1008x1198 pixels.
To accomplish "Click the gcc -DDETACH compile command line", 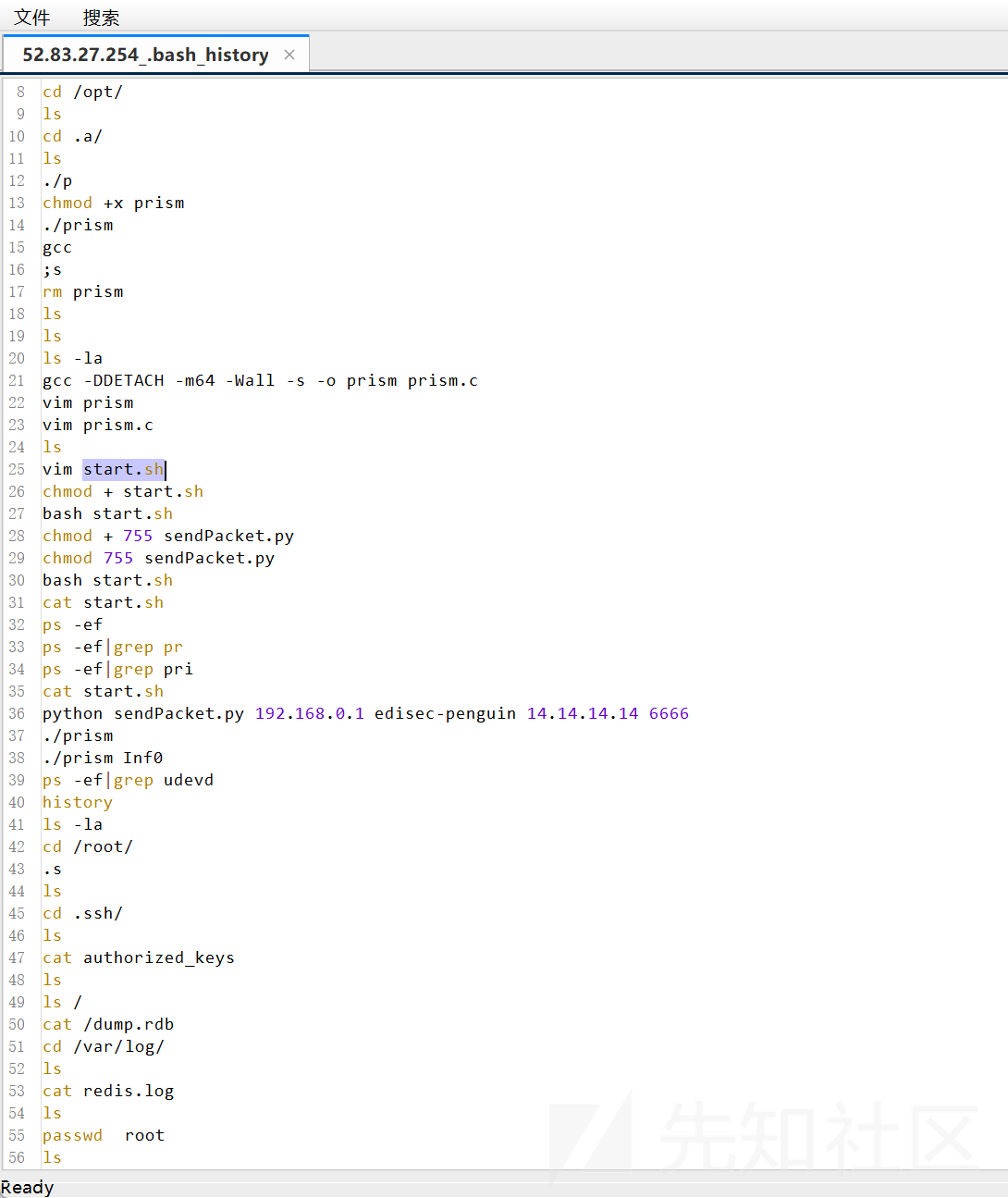I will (261, 380).
